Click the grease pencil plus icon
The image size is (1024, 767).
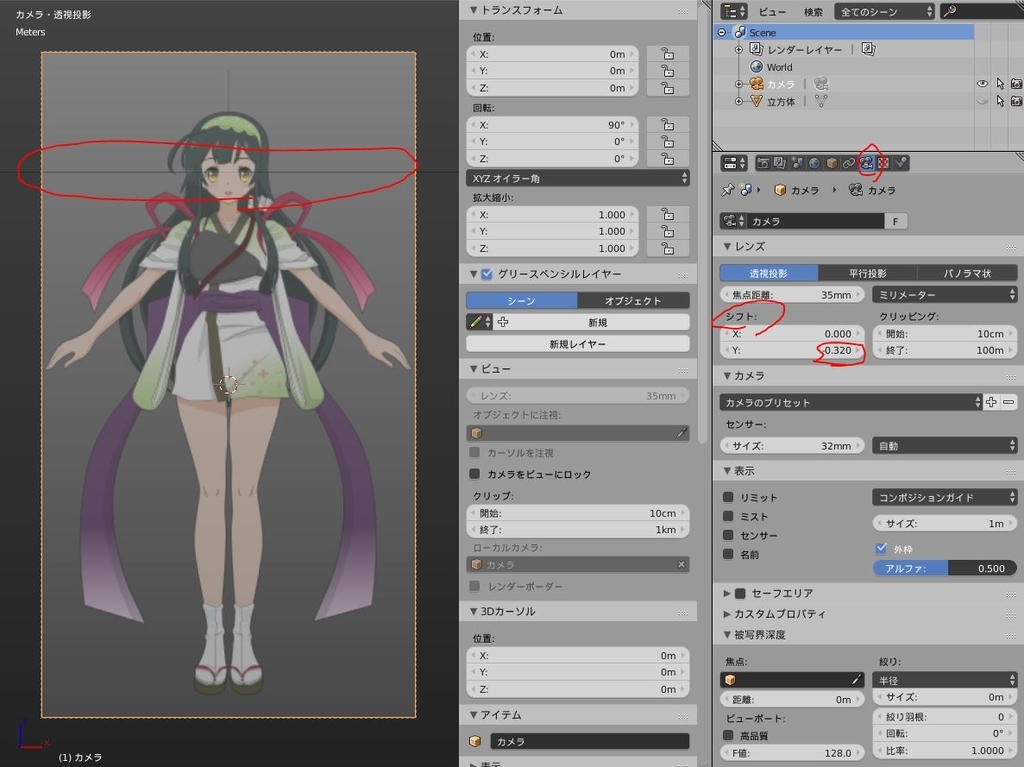coord(503,322)
